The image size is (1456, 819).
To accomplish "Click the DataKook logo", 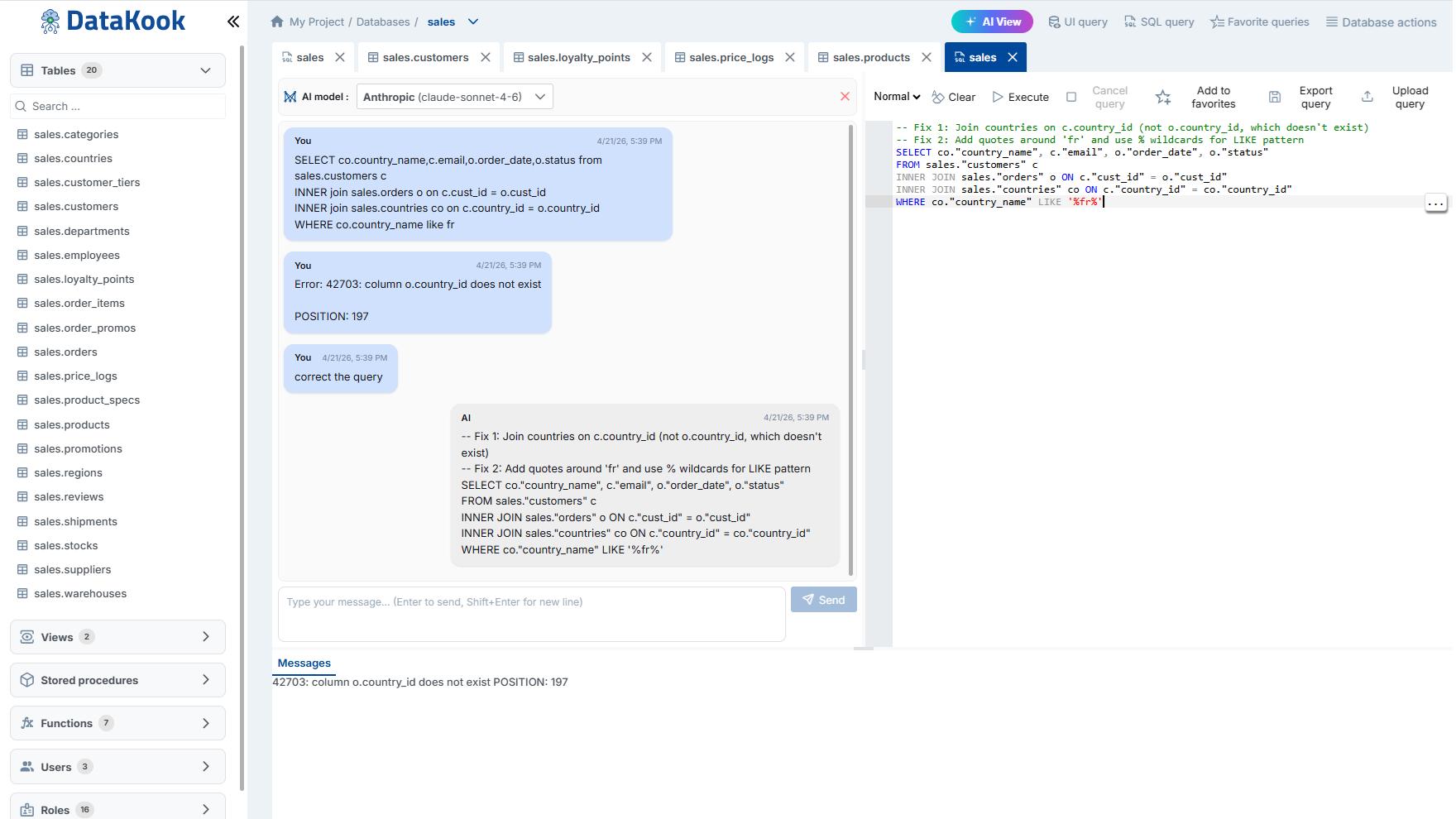I will pos(113,21).
